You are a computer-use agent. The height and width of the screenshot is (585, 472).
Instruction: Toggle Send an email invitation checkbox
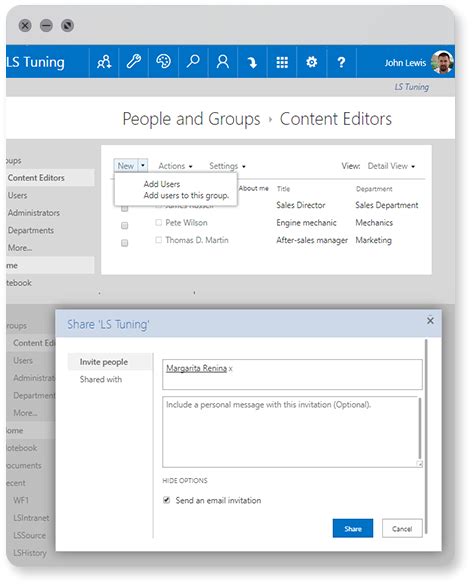(166, 500)
